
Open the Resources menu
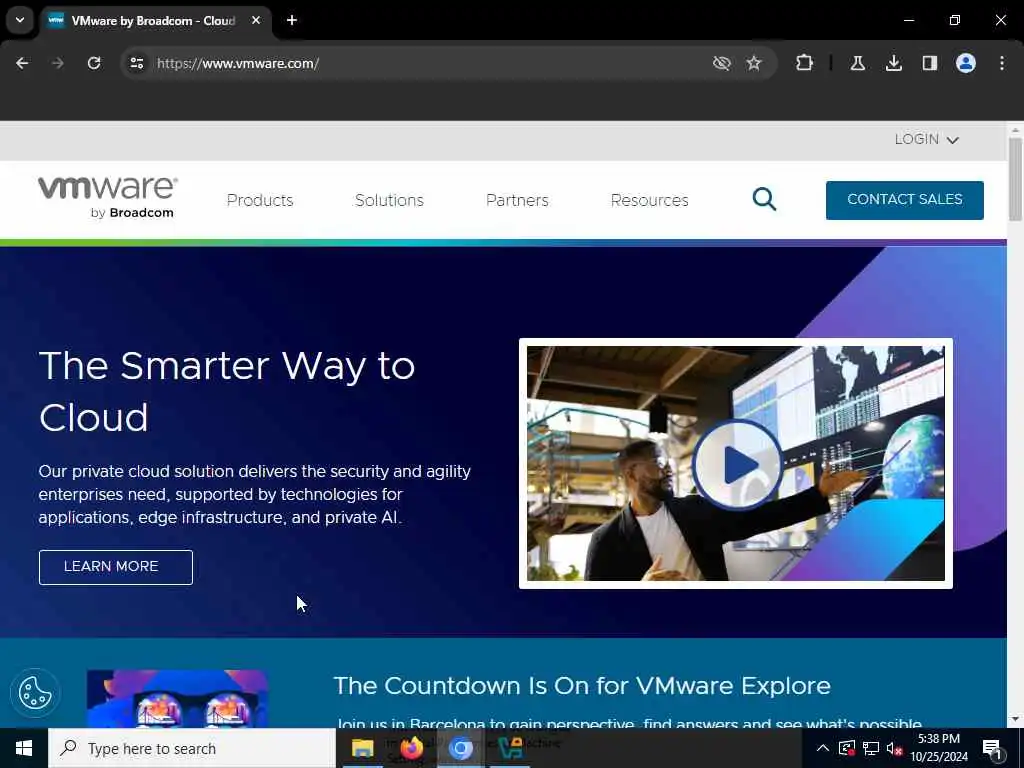pyautogui.click(x=650, y=200)
